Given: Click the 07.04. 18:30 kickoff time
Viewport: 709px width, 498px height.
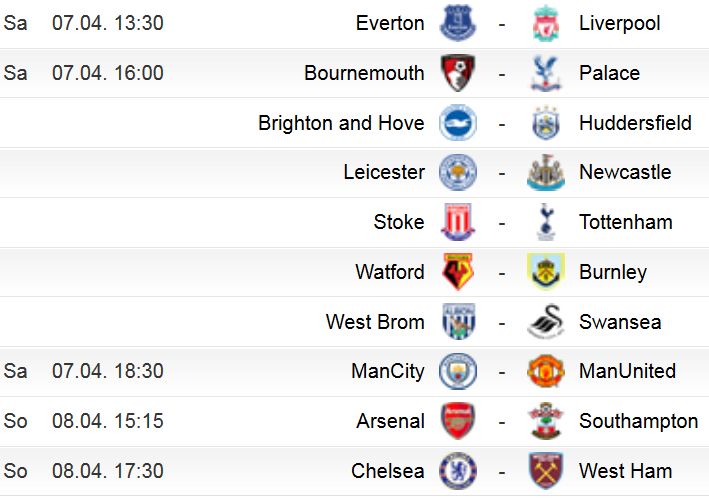Looking at the screenshot, I should [x=108, y=371].
